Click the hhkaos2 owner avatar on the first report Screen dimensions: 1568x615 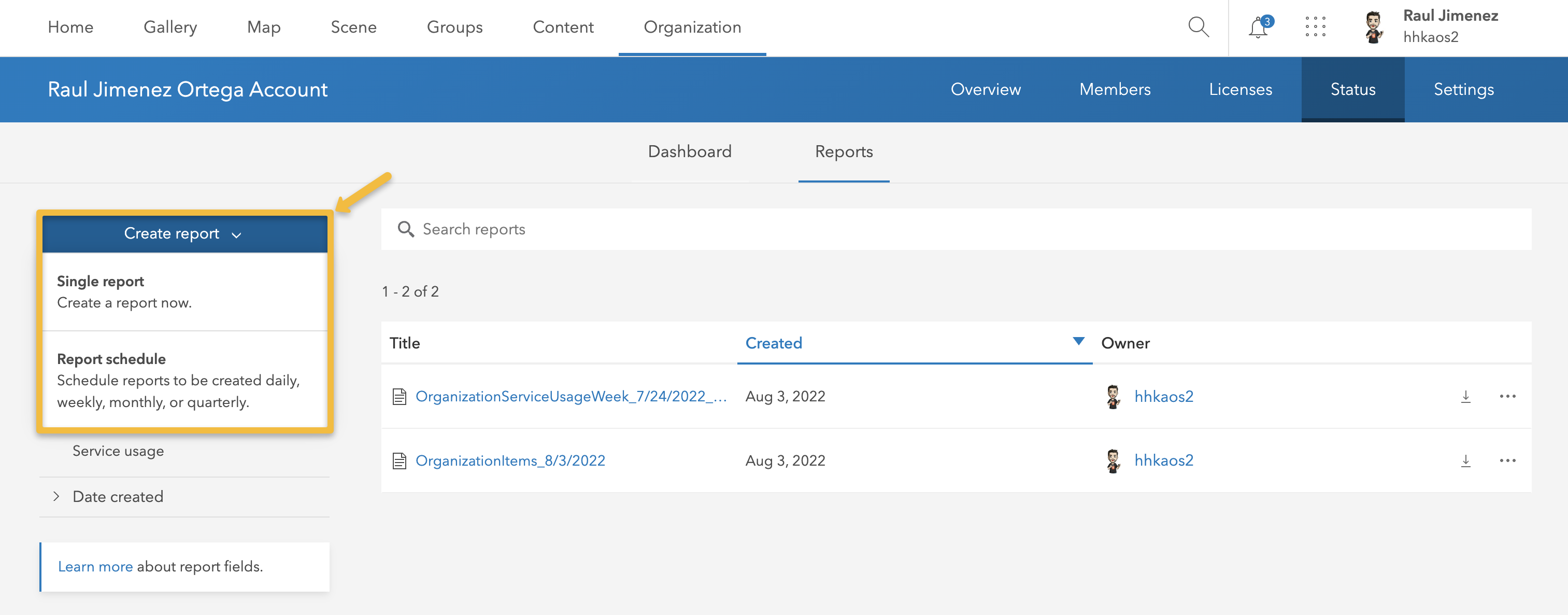pos(1114,396)
